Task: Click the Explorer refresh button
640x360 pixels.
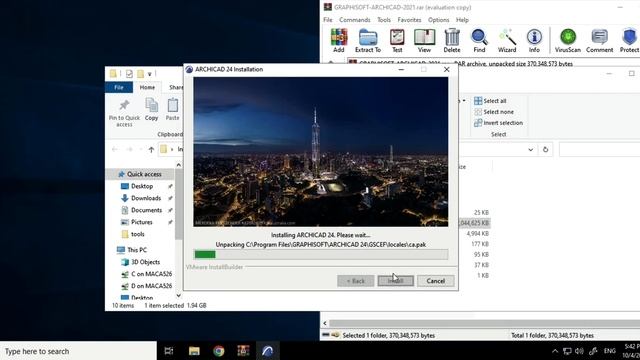Action: point(545,149)
